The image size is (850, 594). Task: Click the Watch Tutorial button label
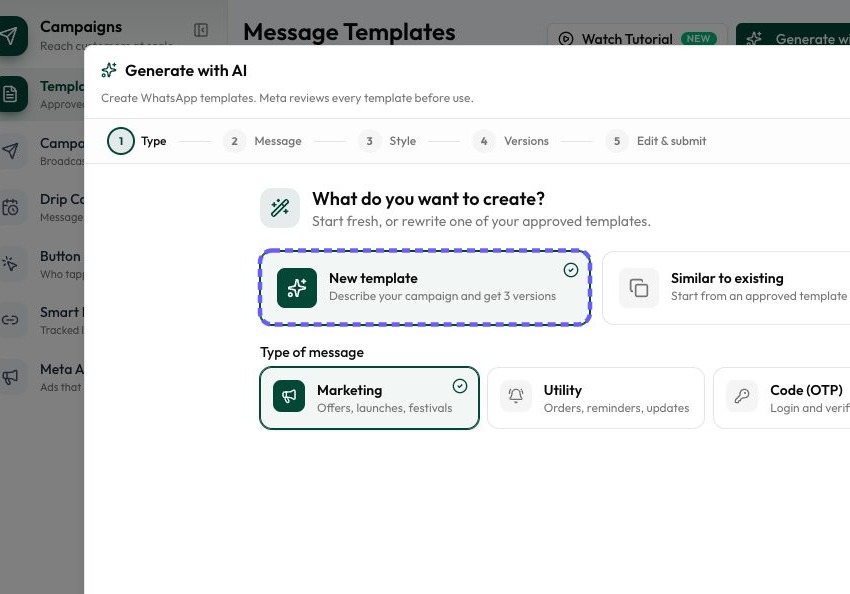[627, 39]
